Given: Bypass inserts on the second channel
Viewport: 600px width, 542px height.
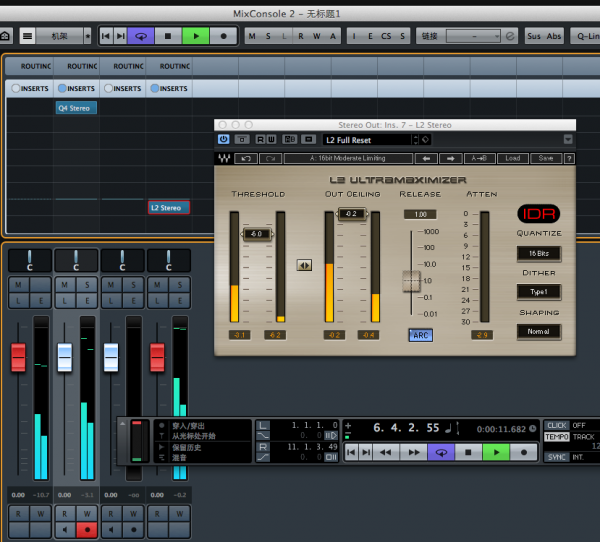Looking at the screenshot, I should coord(62,88).
